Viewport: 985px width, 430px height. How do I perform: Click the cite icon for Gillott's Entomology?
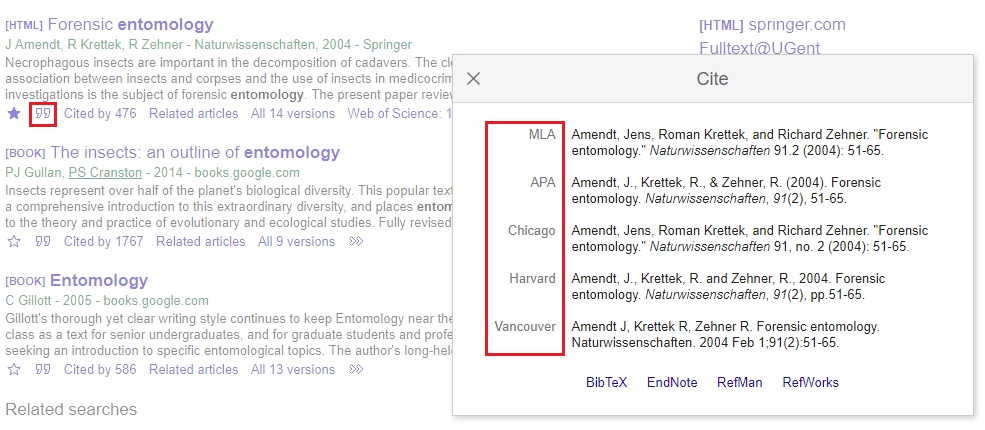point(43,369)
